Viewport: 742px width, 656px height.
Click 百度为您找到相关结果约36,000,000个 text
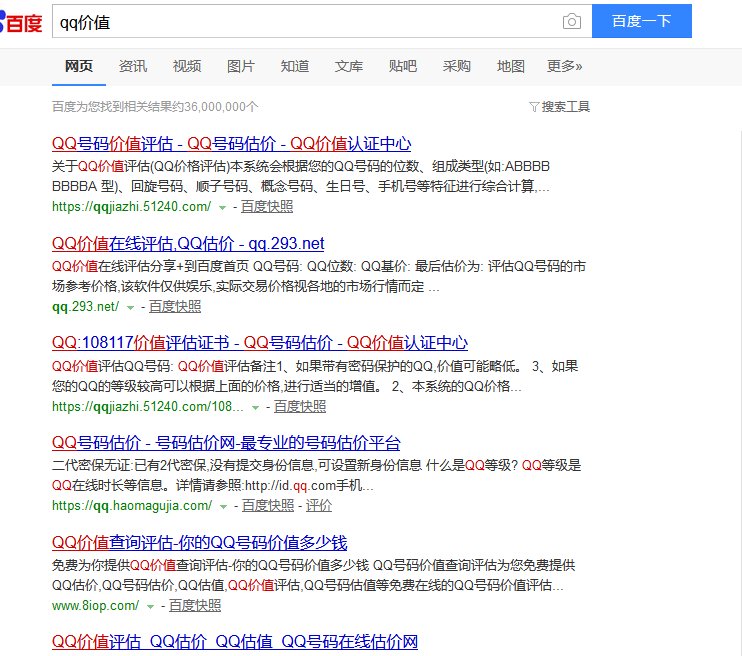pyautogui.click(x=155, y=106)
